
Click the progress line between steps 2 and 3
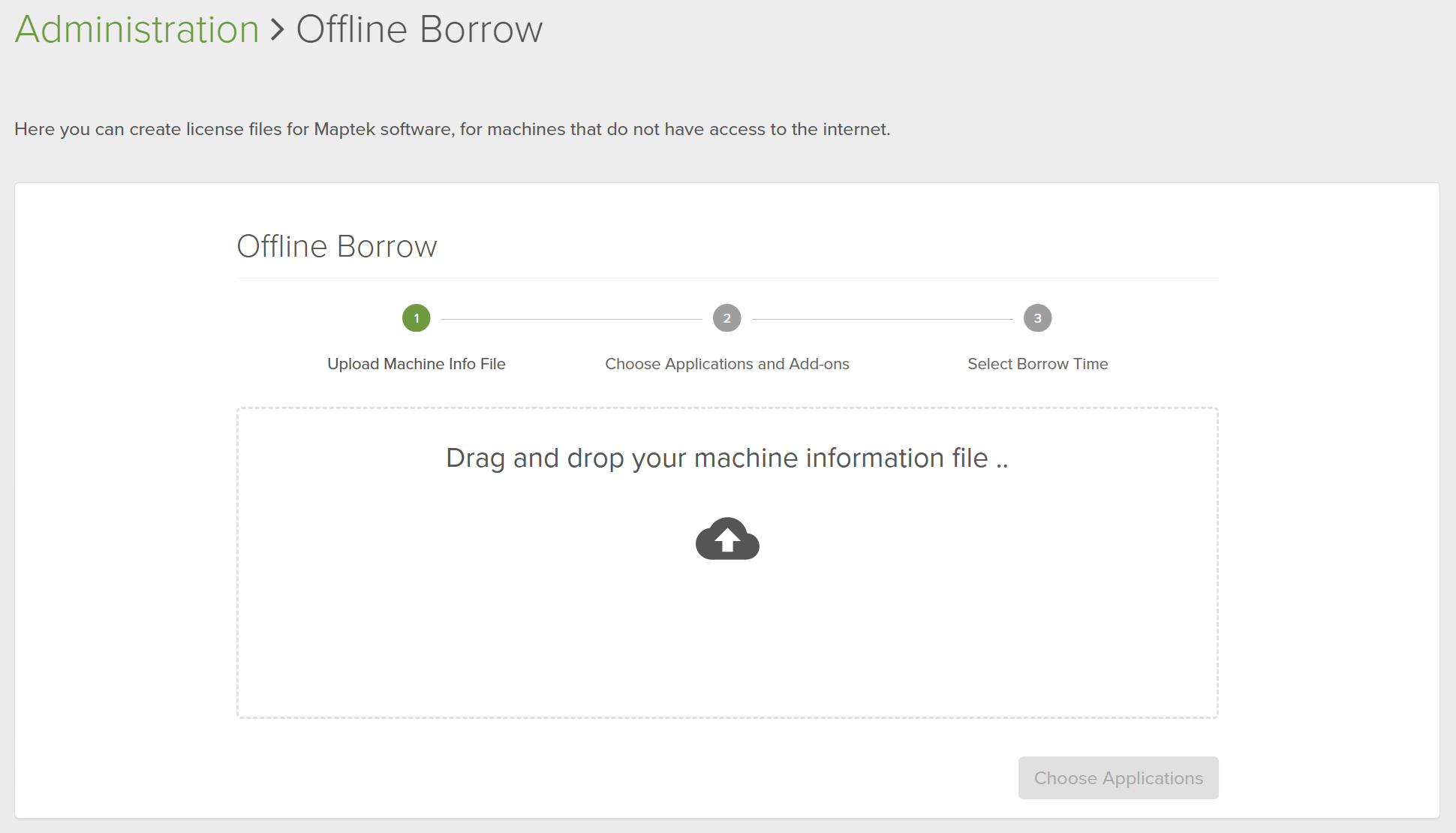(883, 319)
